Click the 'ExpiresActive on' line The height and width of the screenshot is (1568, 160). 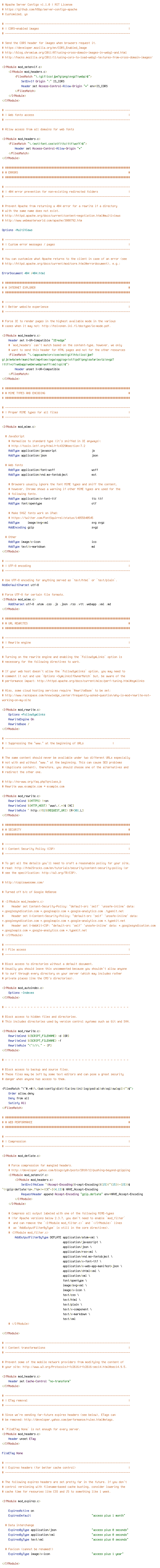[21, 1511]
